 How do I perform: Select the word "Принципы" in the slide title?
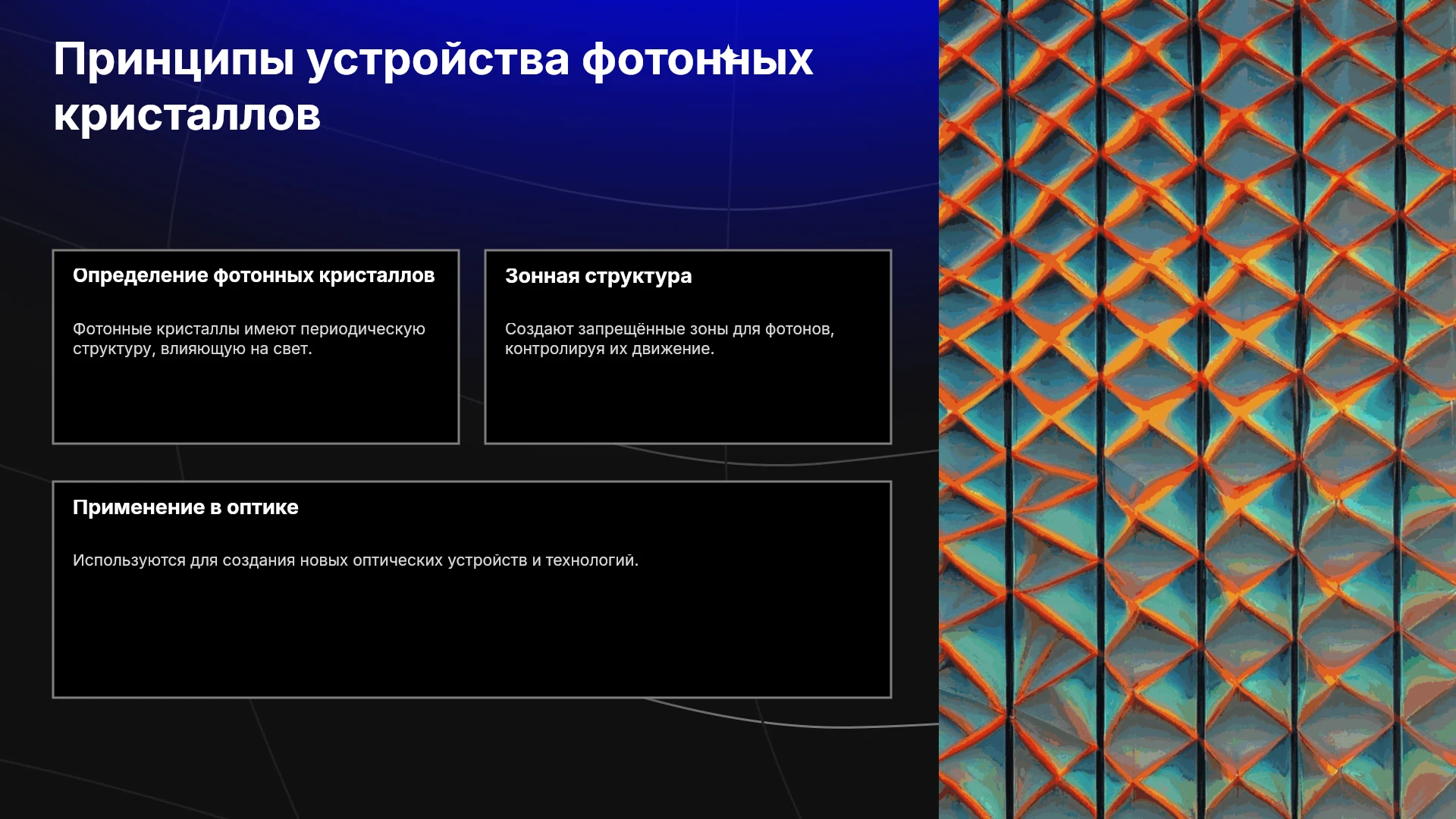click(x=174, y=60)
